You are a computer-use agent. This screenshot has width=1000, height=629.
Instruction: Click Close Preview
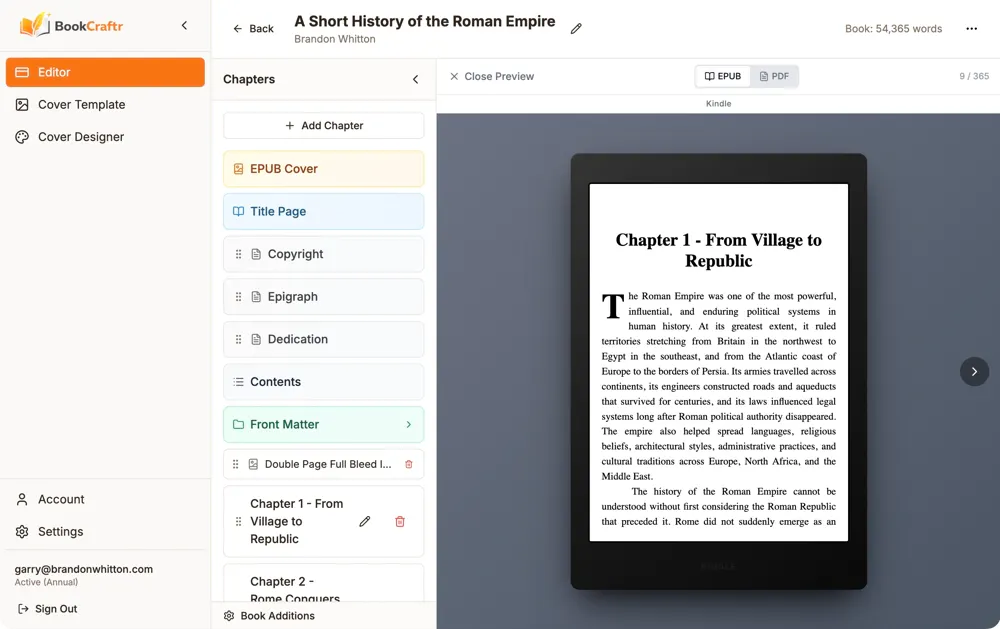point(492,77)
